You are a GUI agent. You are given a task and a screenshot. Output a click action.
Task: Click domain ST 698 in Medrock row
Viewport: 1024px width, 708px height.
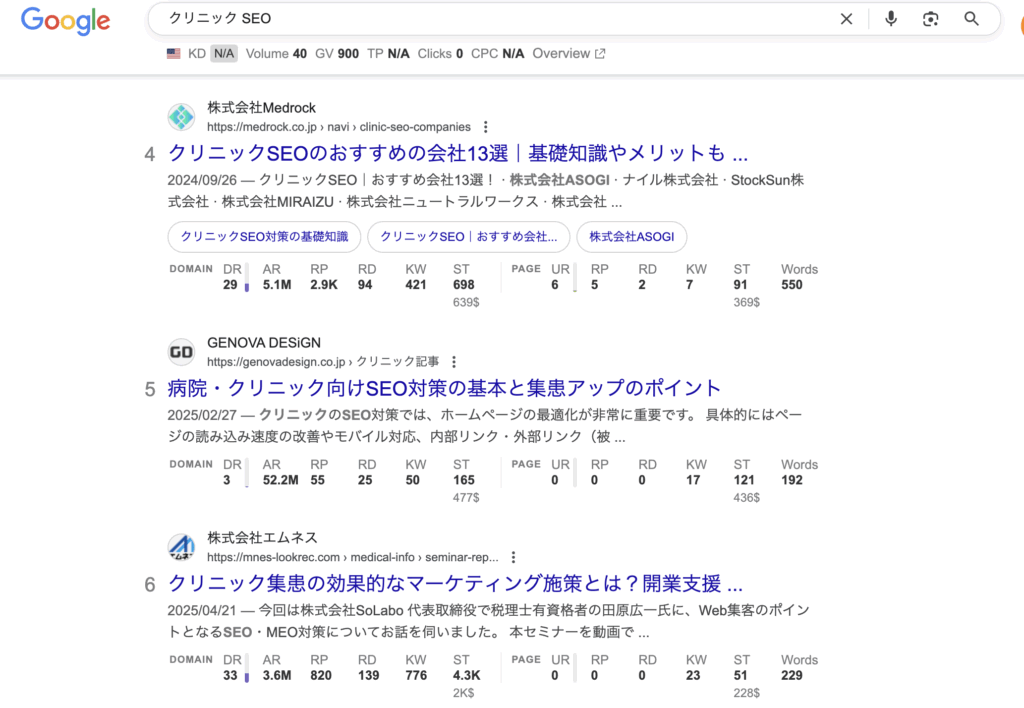coord(464,285)
